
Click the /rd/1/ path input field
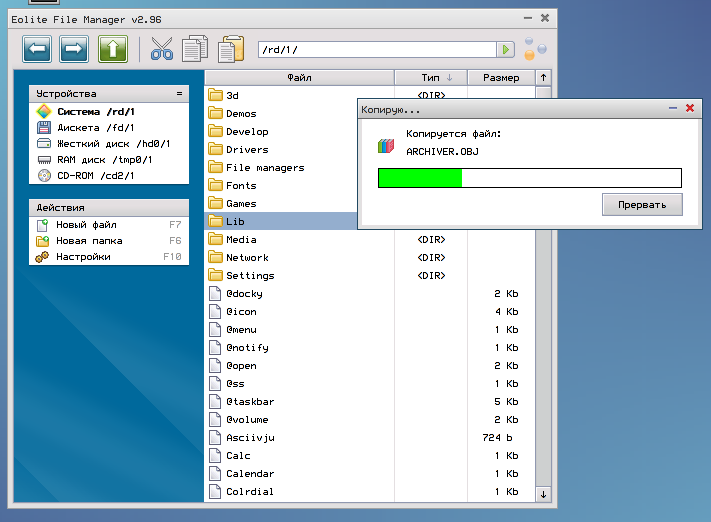pyautogui.click(x=375, y=49)
